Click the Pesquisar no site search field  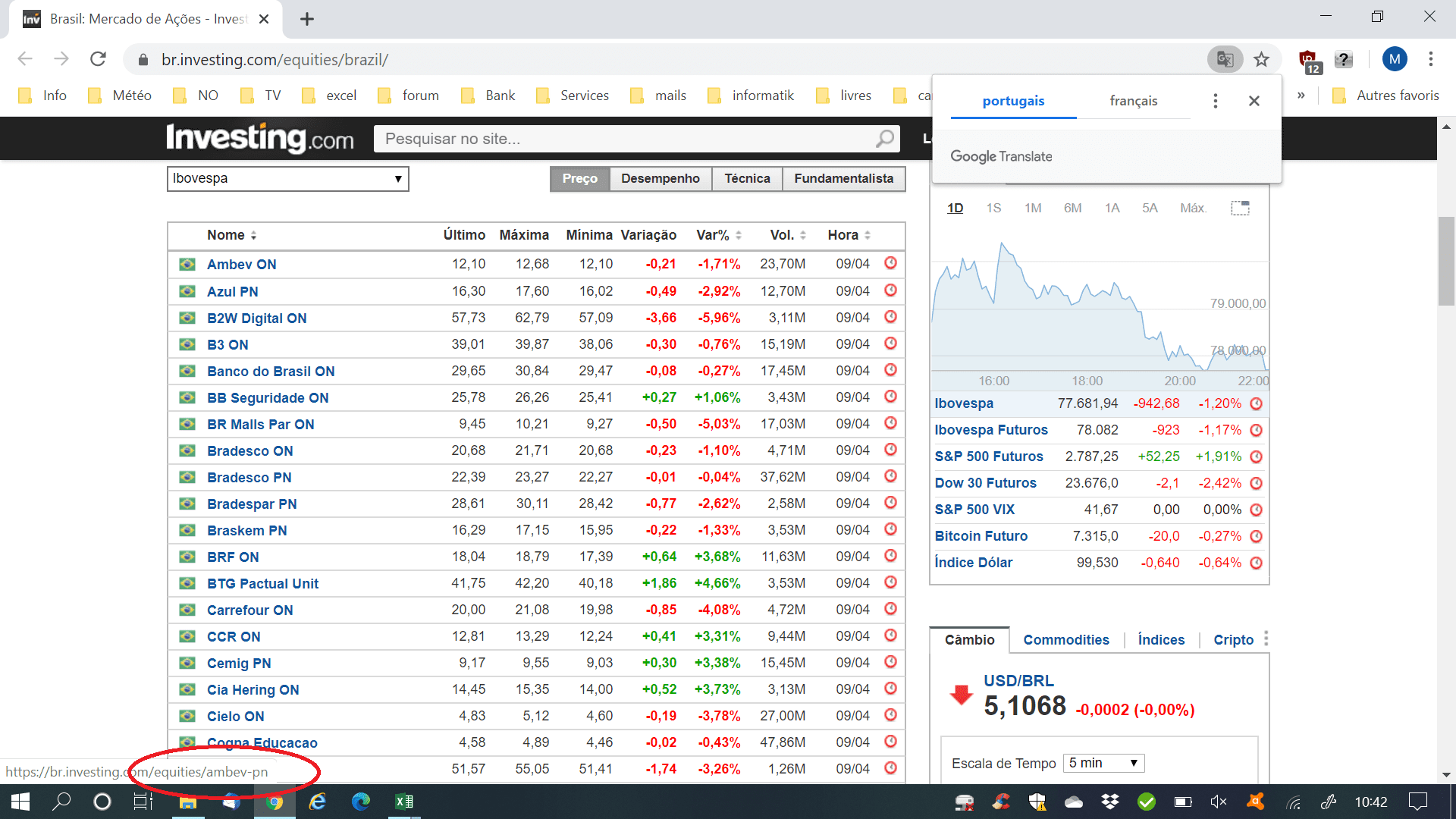point(622,139)
